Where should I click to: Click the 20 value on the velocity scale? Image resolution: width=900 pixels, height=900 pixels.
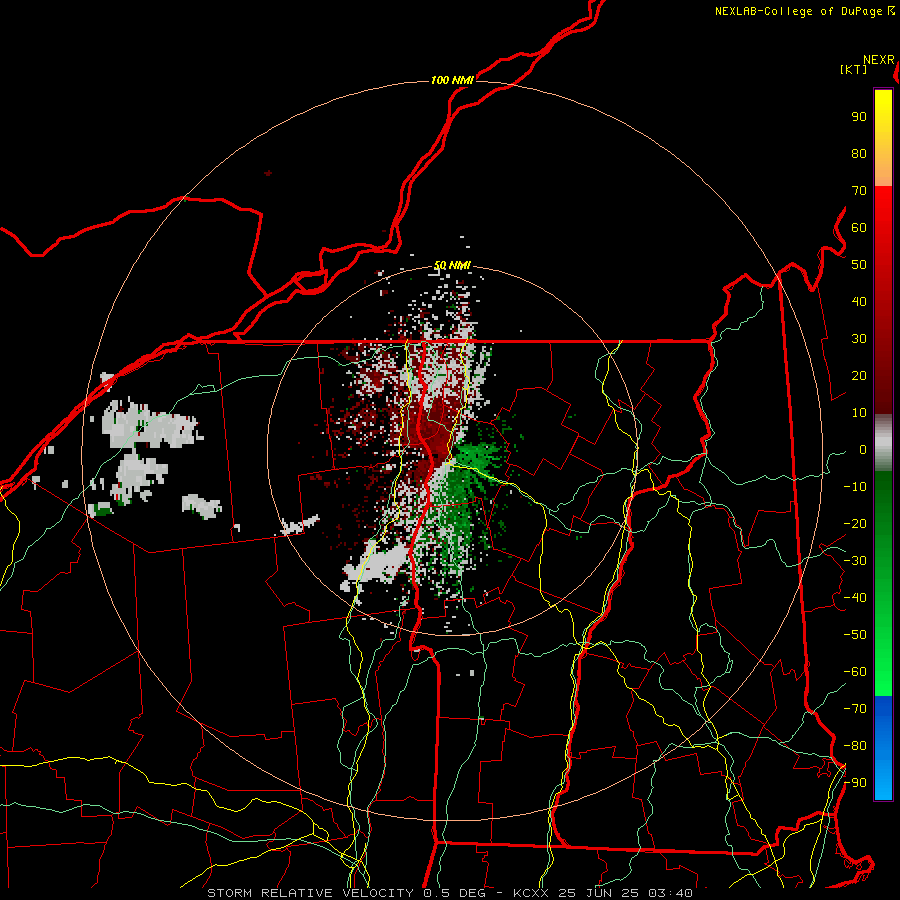pyautogui.click(x=859, y=376)
